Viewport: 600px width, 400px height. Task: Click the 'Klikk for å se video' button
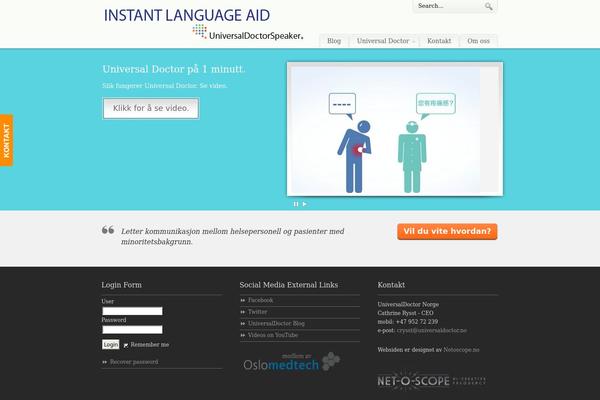(151, 108)
